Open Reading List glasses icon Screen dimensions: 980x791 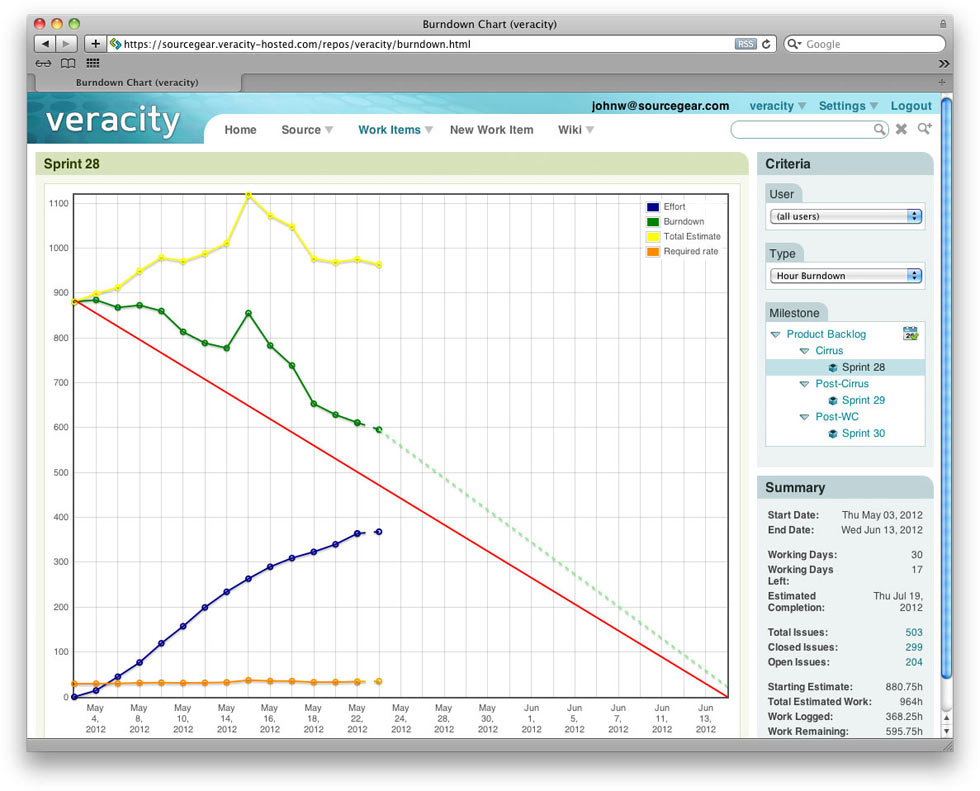pyautogui.click(x=43, y=63)
